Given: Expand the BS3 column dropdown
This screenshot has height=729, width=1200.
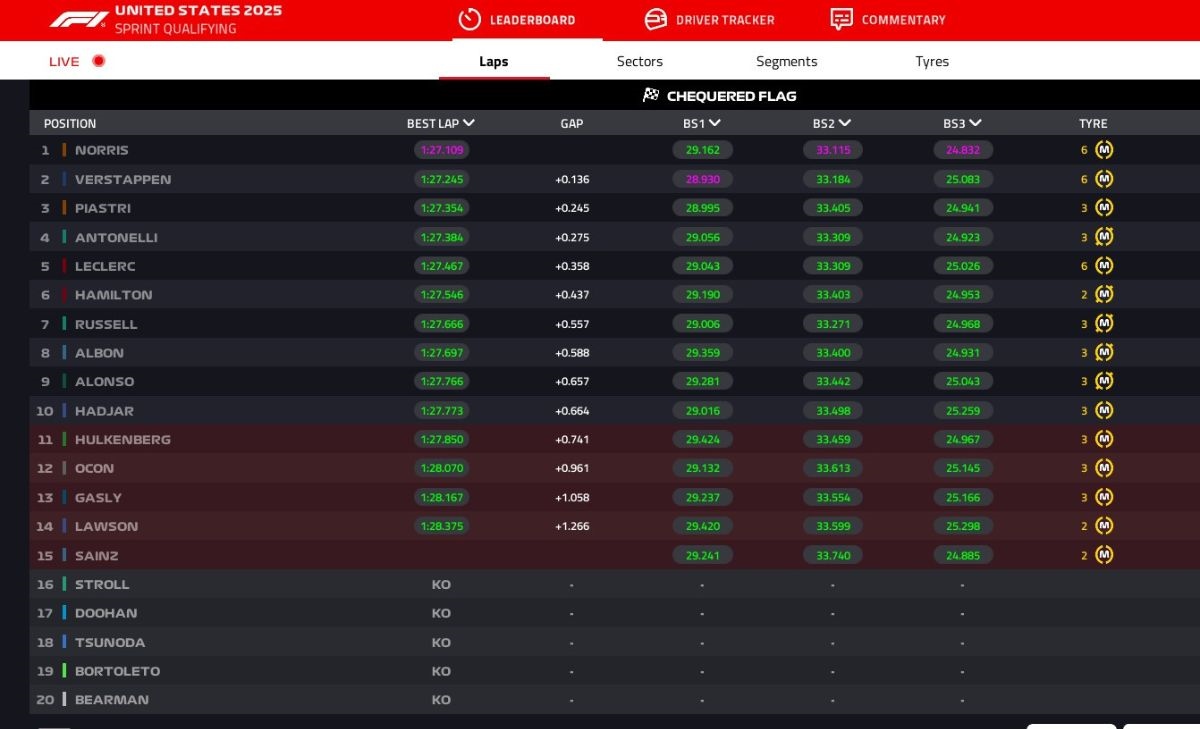Looking at the screenshot, I should (x=975, y=123).
